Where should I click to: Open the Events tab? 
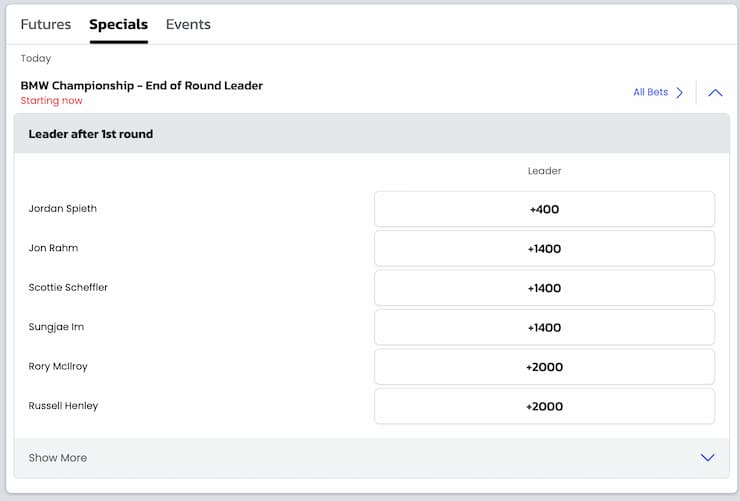(188, 25)
